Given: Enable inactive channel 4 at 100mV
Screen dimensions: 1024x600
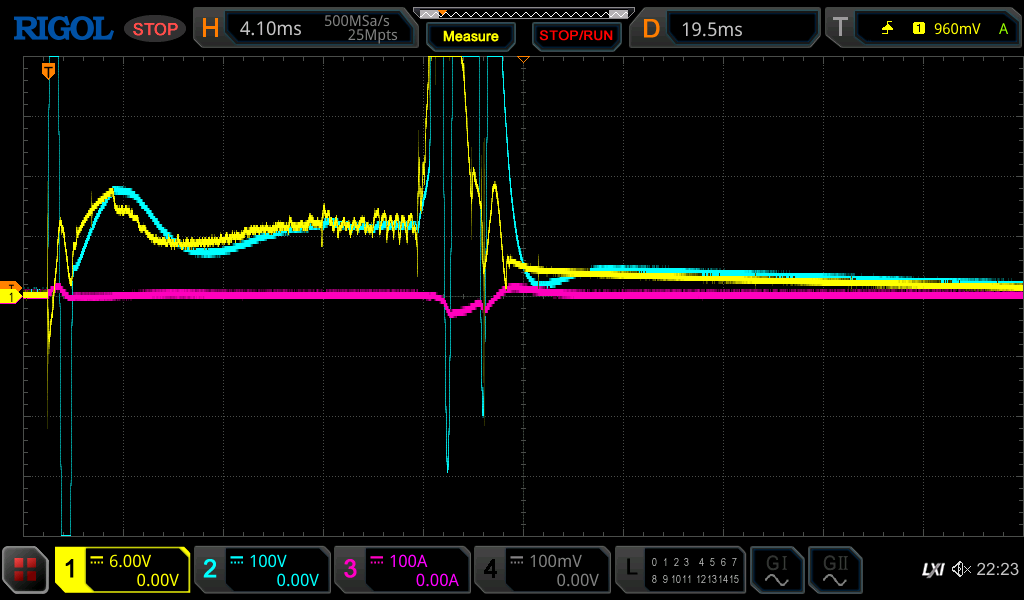Looking at the screenshot, I should [x=541, y=570].
